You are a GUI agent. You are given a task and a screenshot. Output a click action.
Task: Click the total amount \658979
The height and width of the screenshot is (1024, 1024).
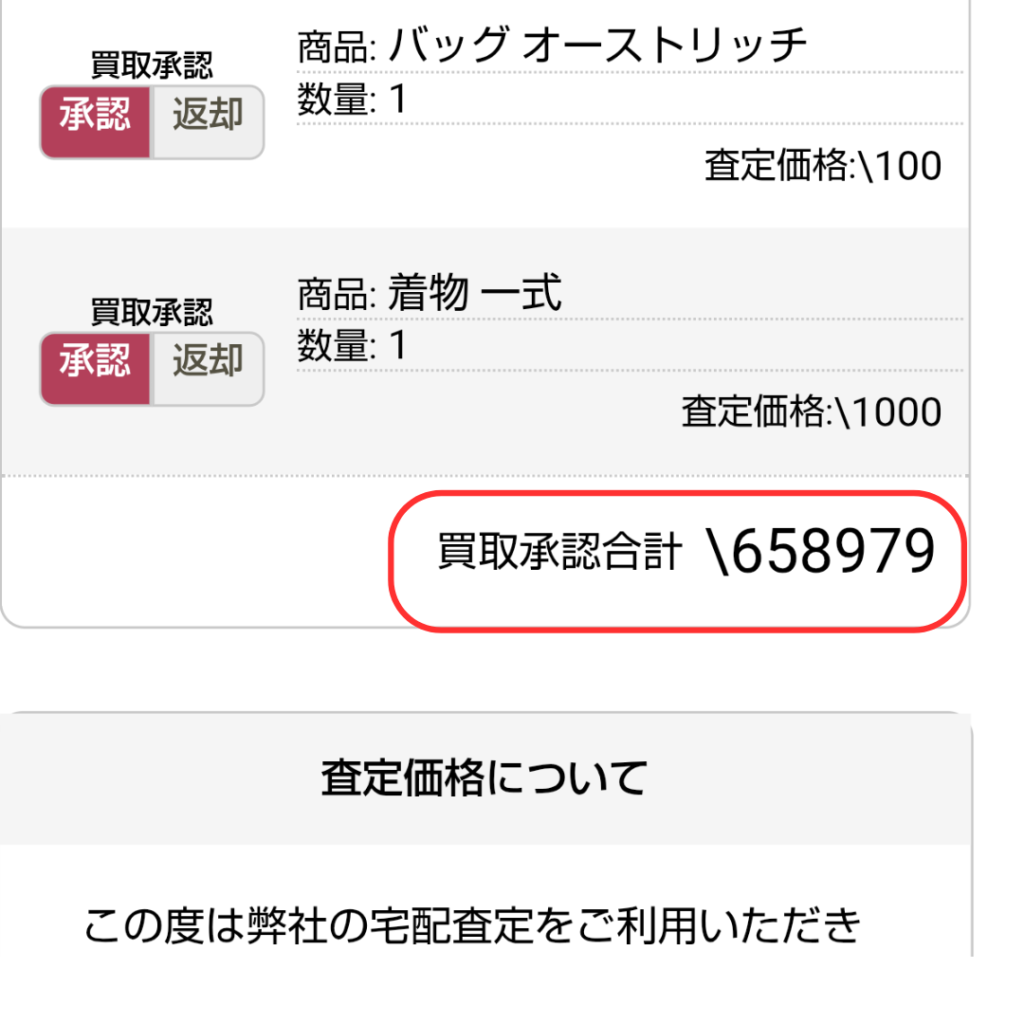[822, 551]
